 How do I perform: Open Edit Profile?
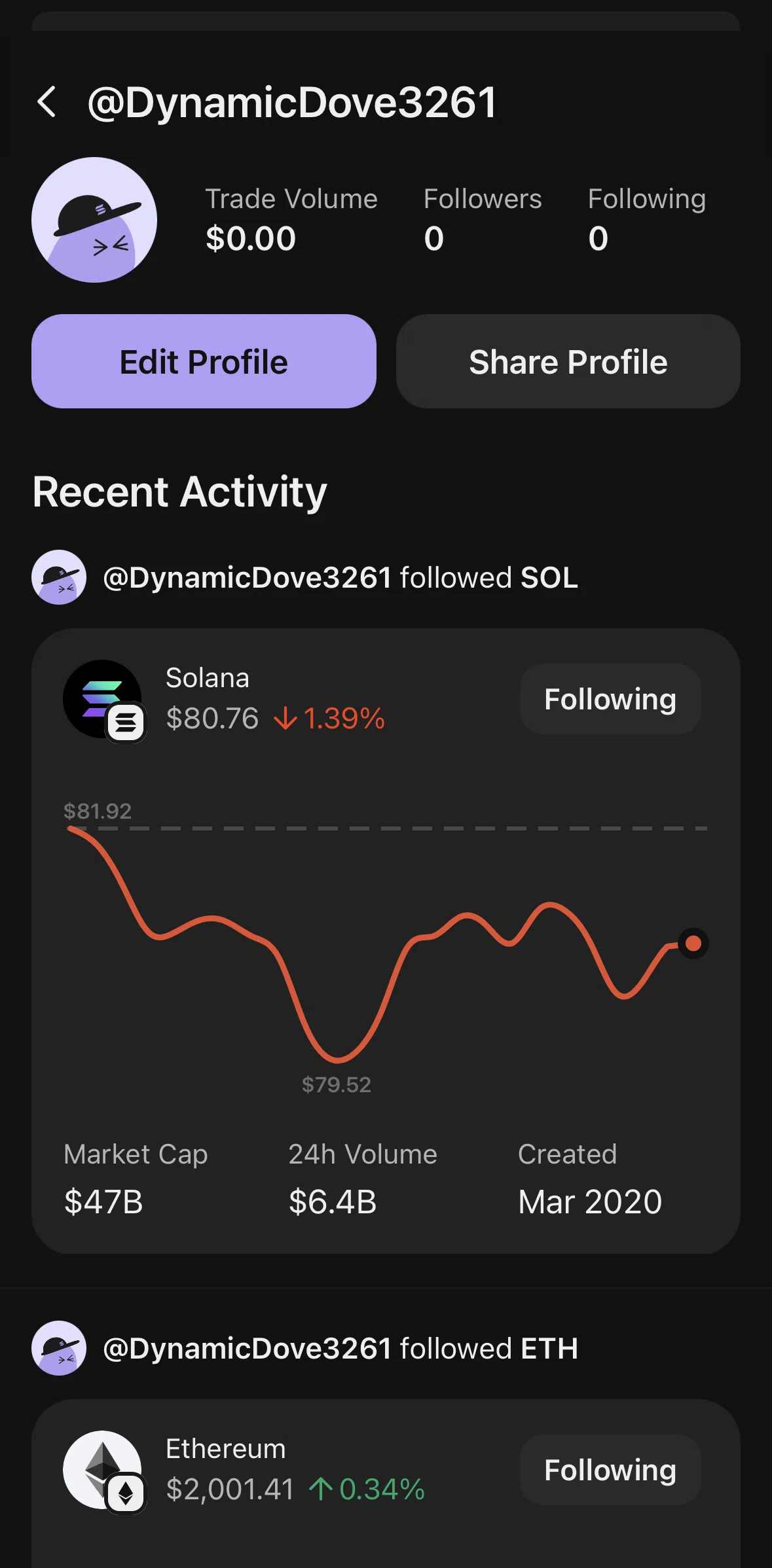(x=204, y=361)
